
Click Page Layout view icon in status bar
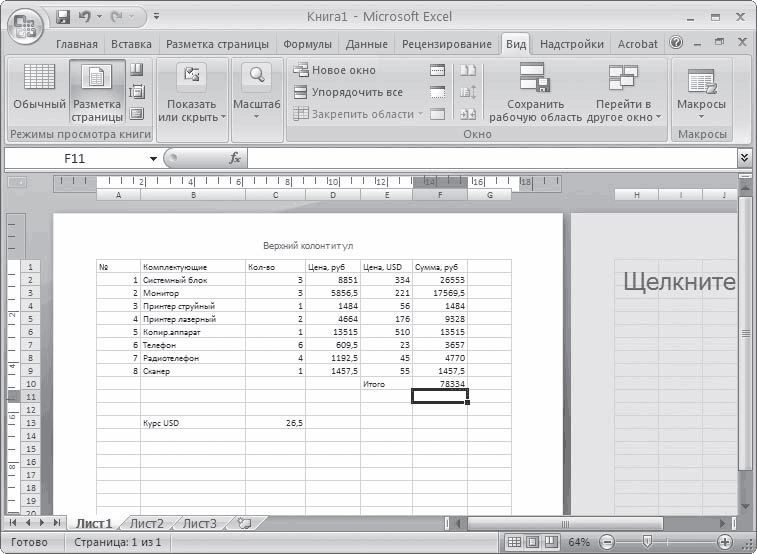click(x=533, y=542)
